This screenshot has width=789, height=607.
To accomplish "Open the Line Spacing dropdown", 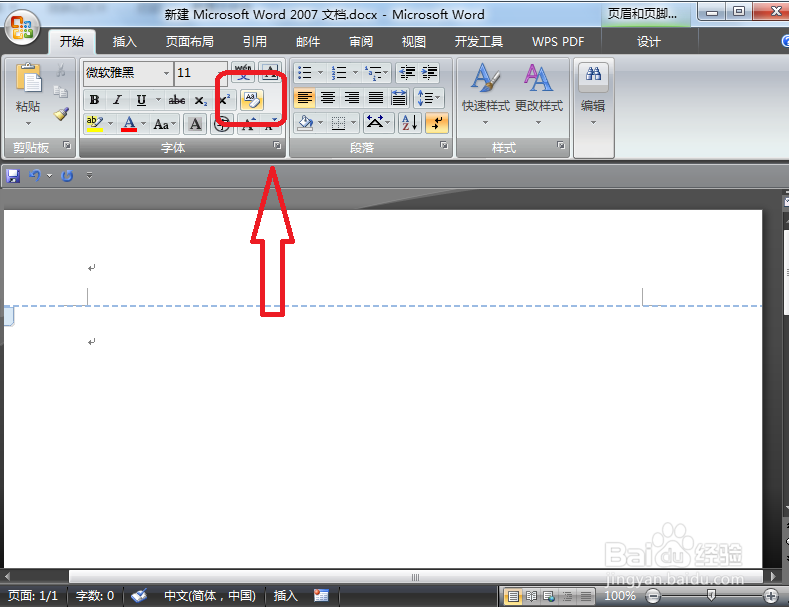I will (428, 98).
